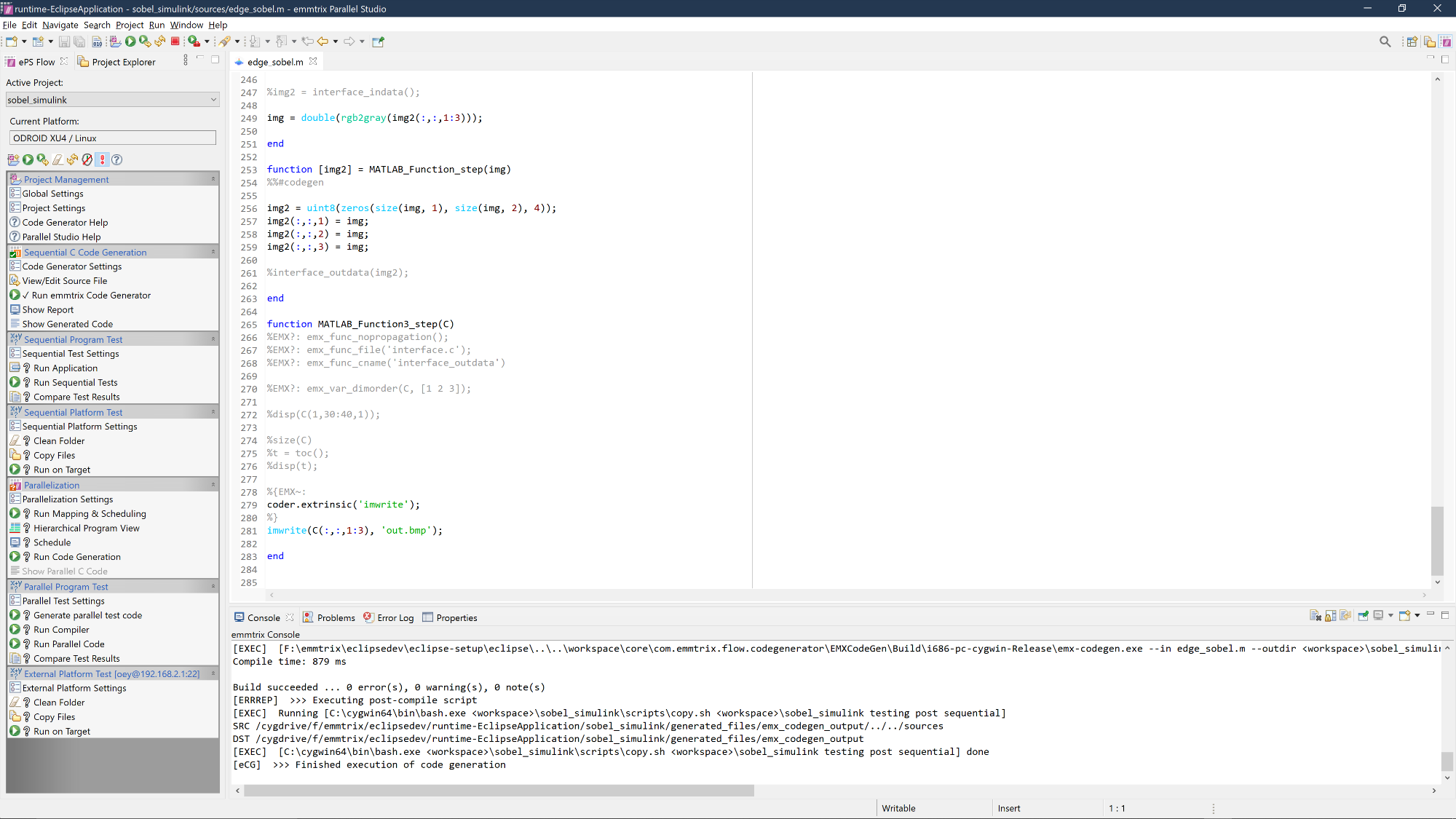This screenshot has height=819, width=1456.
Task: Click the Pin Console icon
Action: click(1363, 616)
